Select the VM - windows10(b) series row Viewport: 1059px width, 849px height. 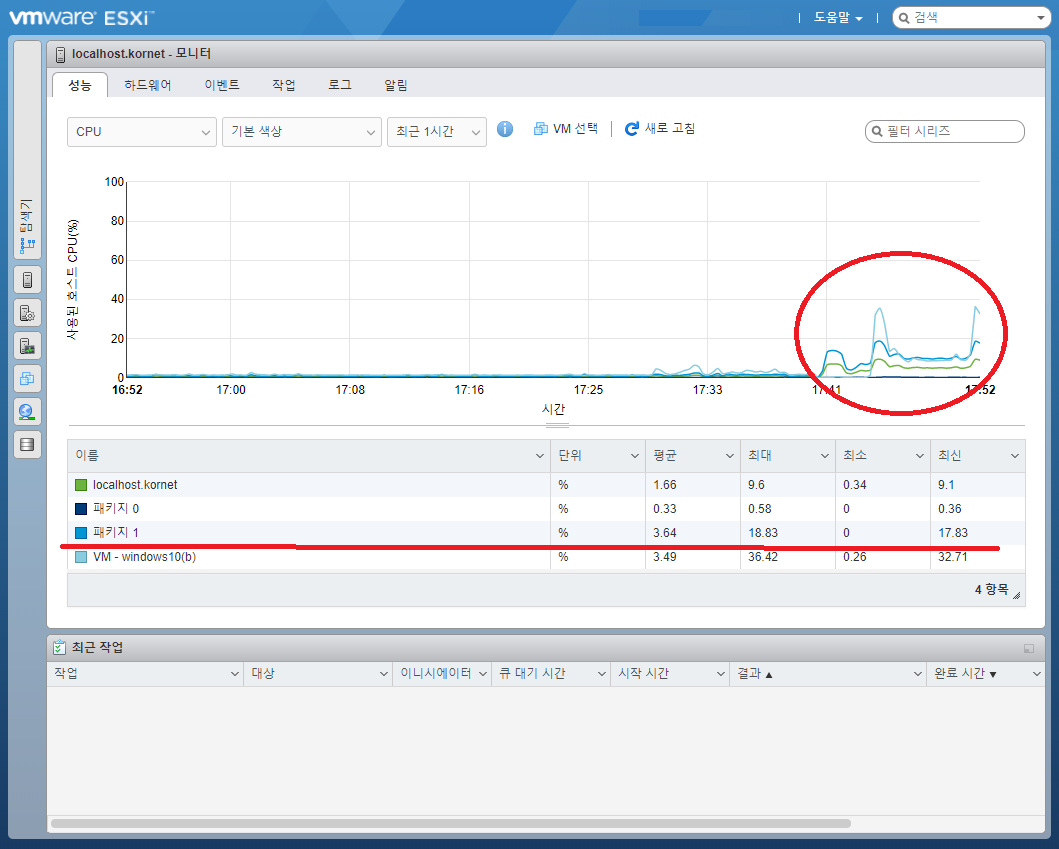coord(546,557)
